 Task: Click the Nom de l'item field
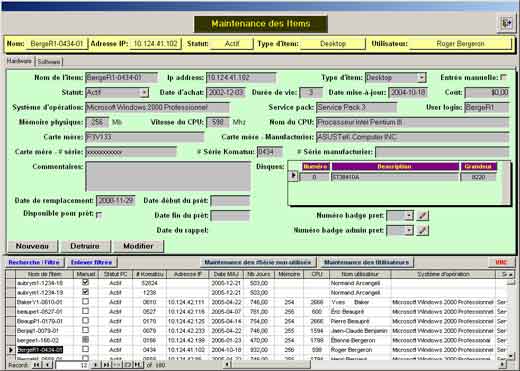[121, 78]
